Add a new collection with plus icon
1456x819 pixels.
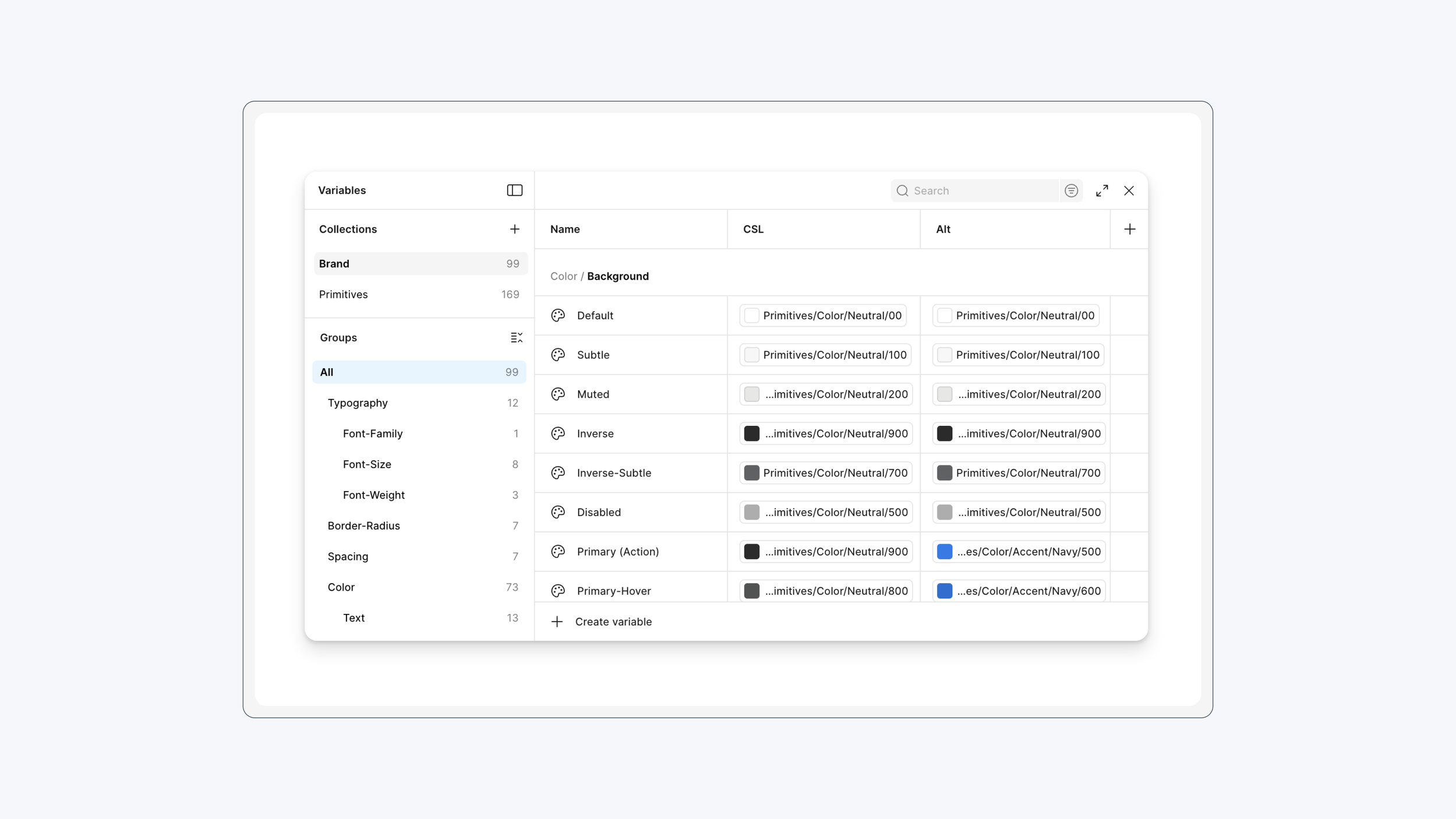pos(514,229)
